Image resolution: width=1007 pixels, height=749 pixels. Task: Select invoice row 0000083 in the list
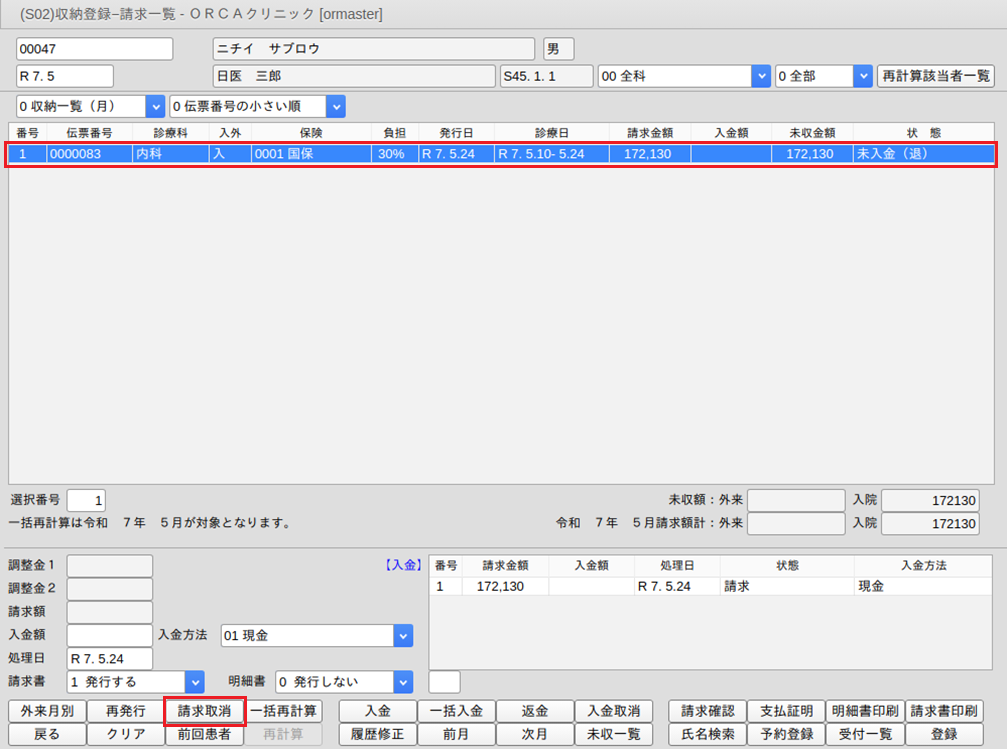coord(500,154)
